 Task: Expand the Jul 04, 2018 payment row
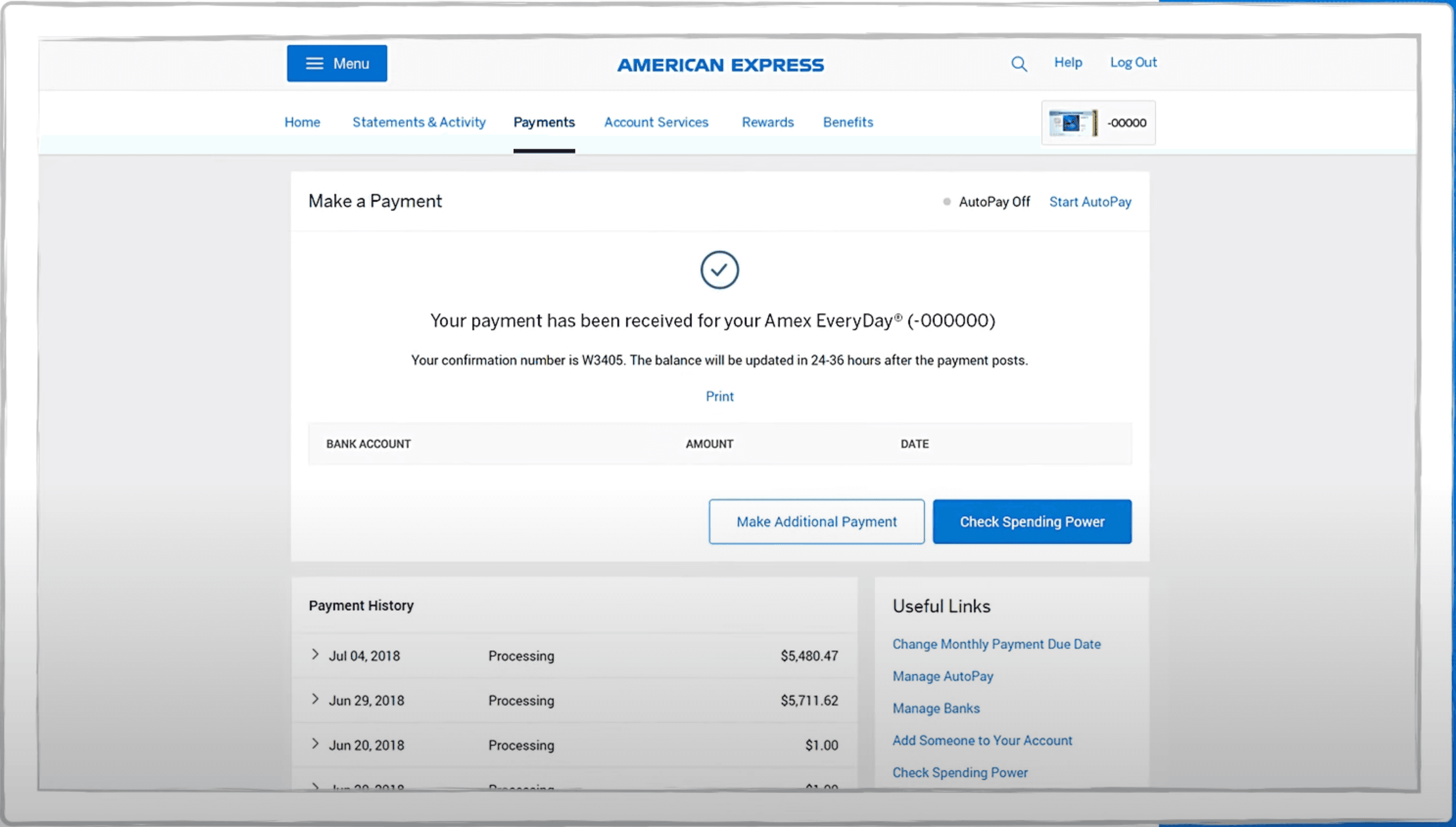pyautogui.click(x=315, y=655)
